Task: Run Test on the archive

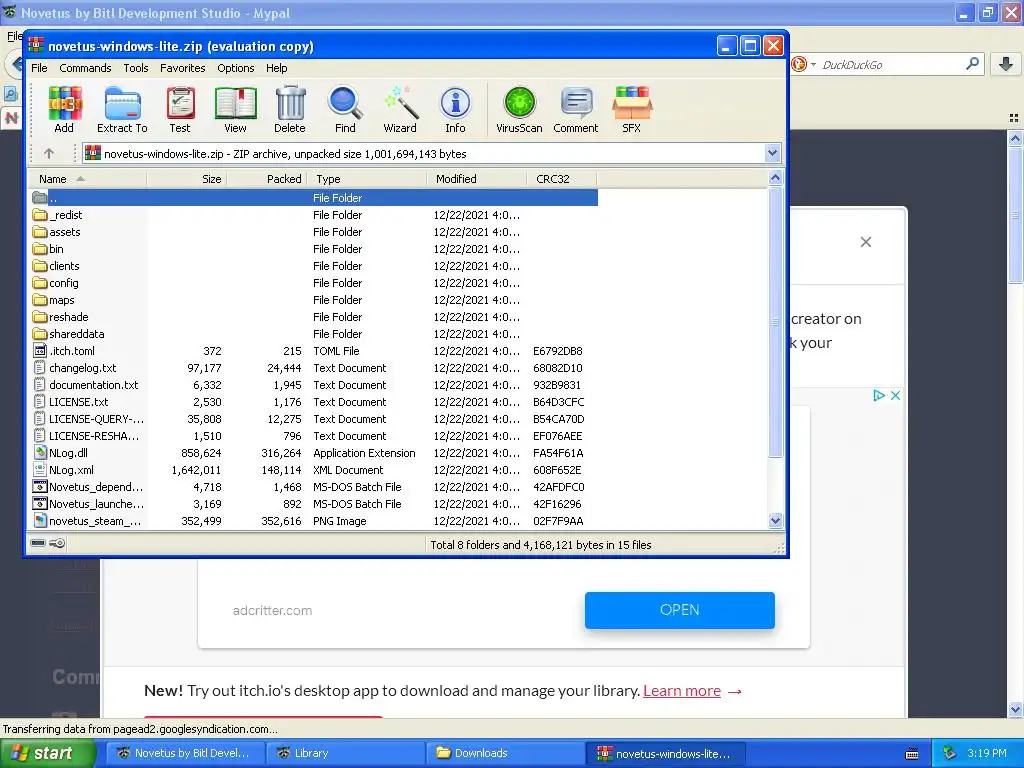Action: [180, 109]
